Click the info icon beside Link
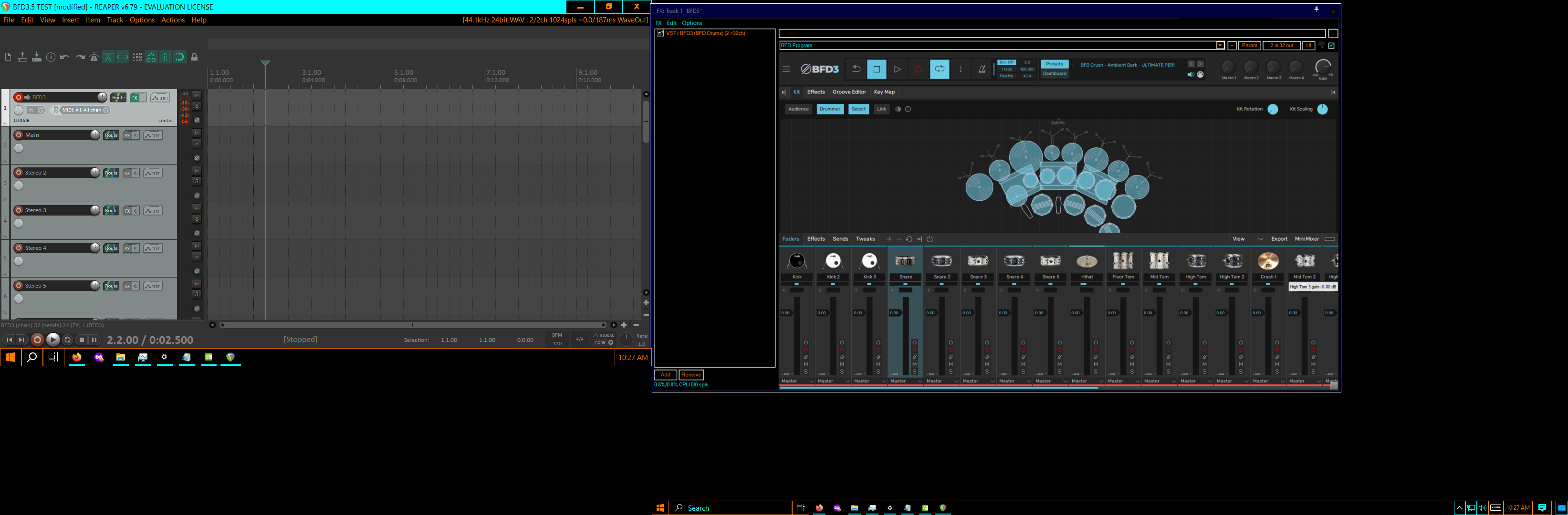Image resolution: width=1568 pixels, height=515 pixels. click(x=908, y=110)
